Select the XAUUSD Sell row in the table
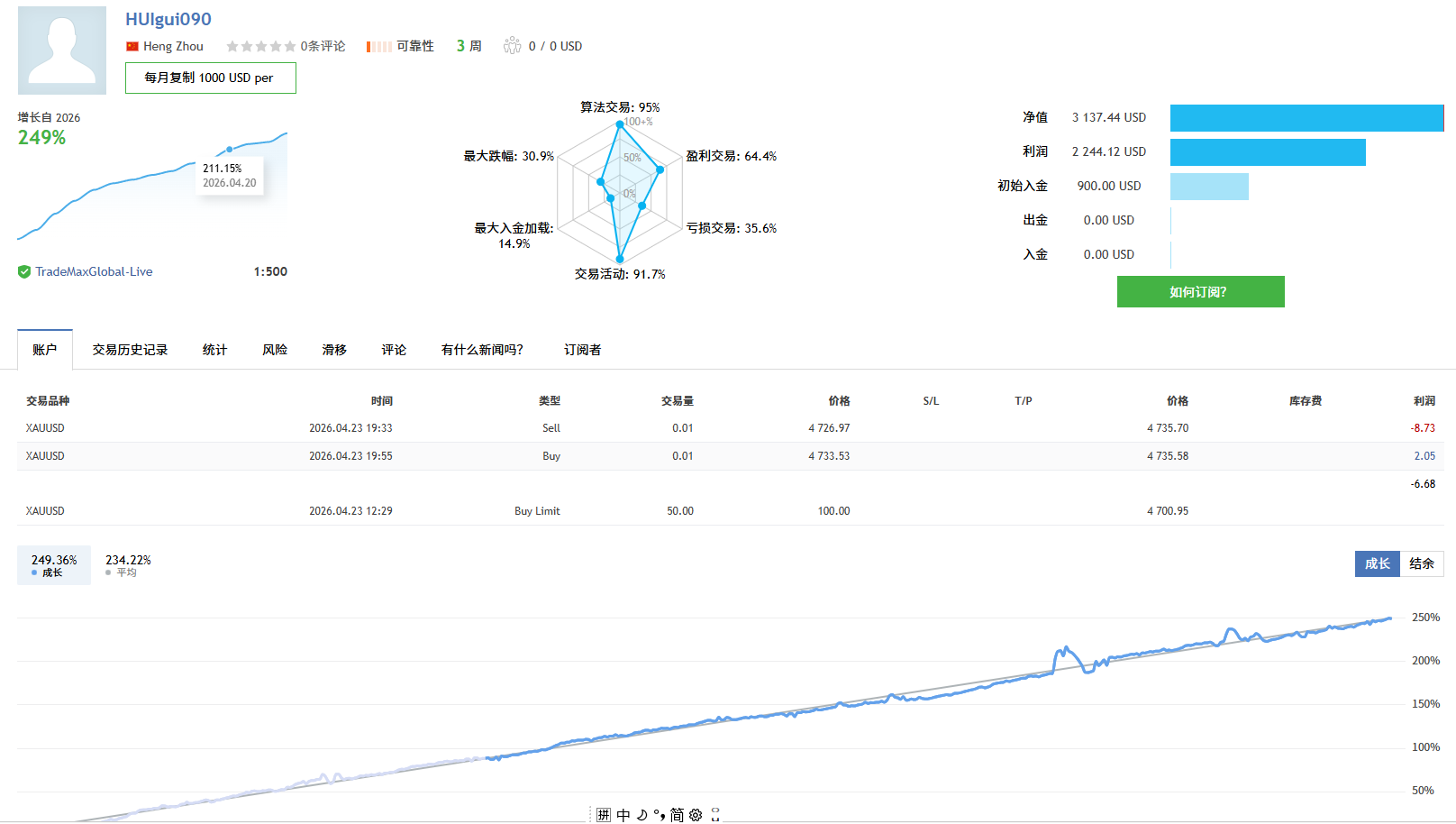The height and width of the screenshot is (824, 1456). [x=631, y=428]
